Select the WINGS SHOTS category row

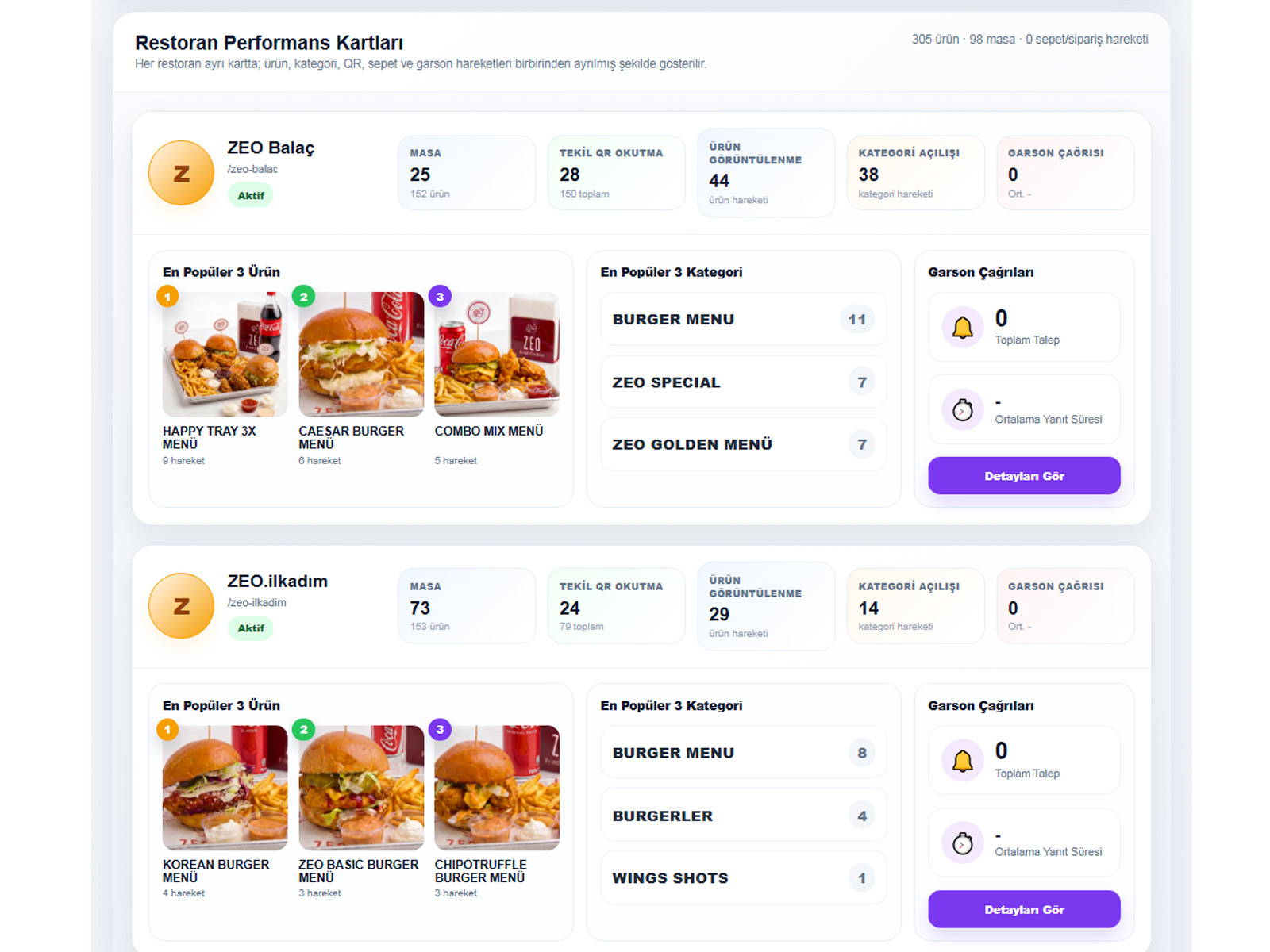coord(744,877)
